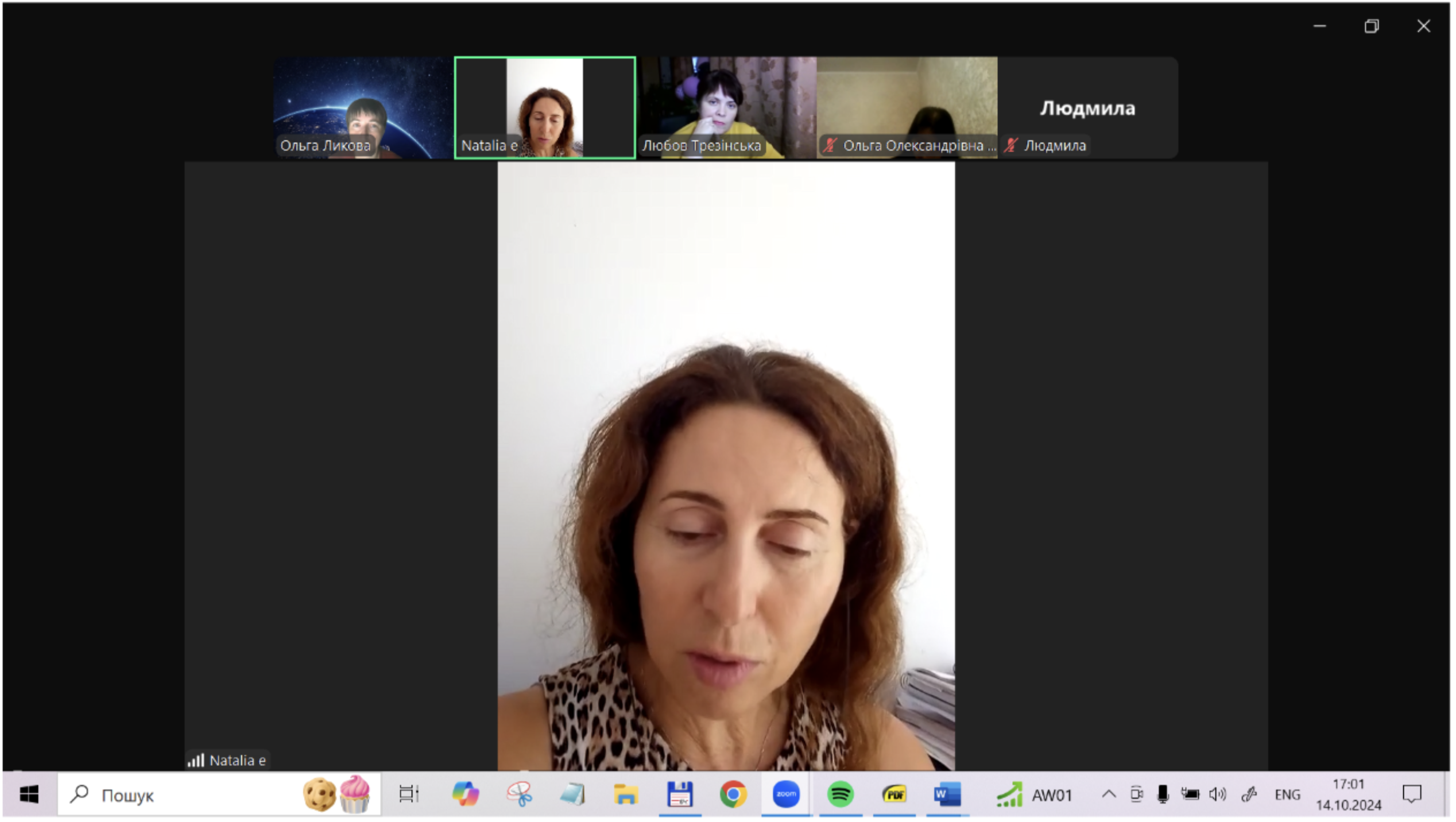Launch Copilot from the taskbar
Viewport: 1456px width, 822px height.
tap(465, 794)
